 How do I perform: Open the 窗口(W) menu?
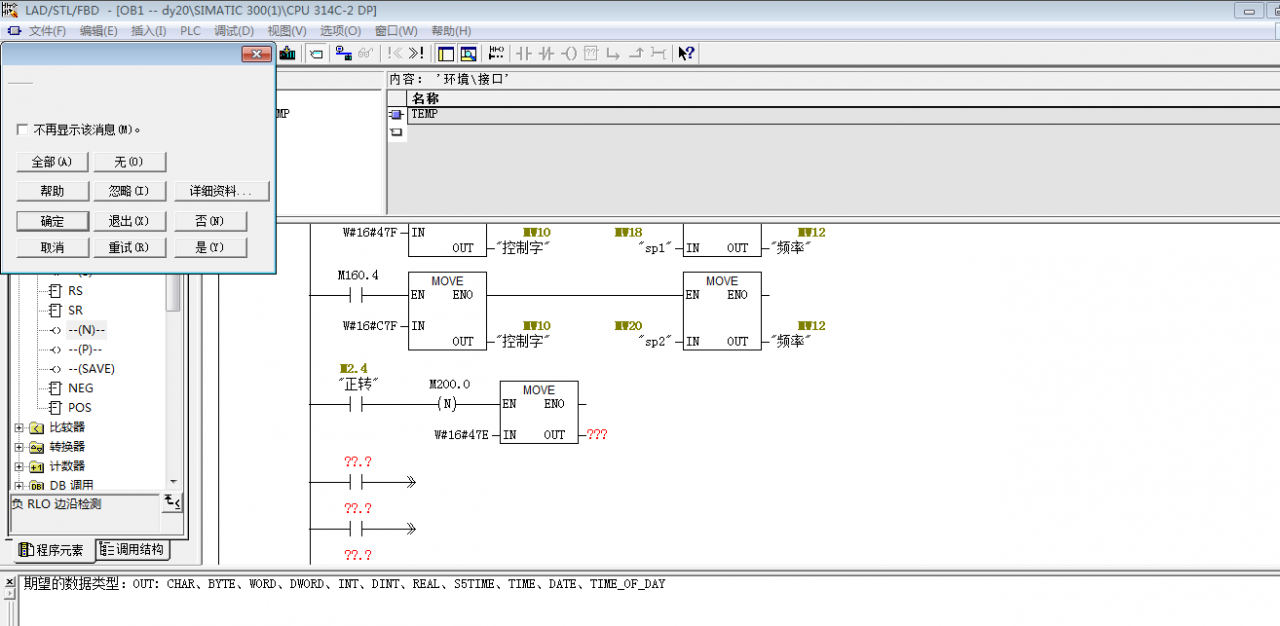(396, 31)
